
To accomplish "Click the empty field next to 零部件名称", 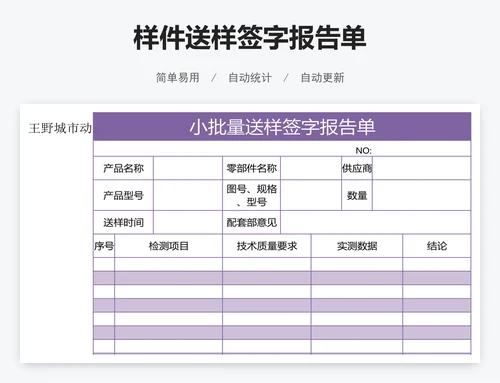I will [x=311, y=168].
